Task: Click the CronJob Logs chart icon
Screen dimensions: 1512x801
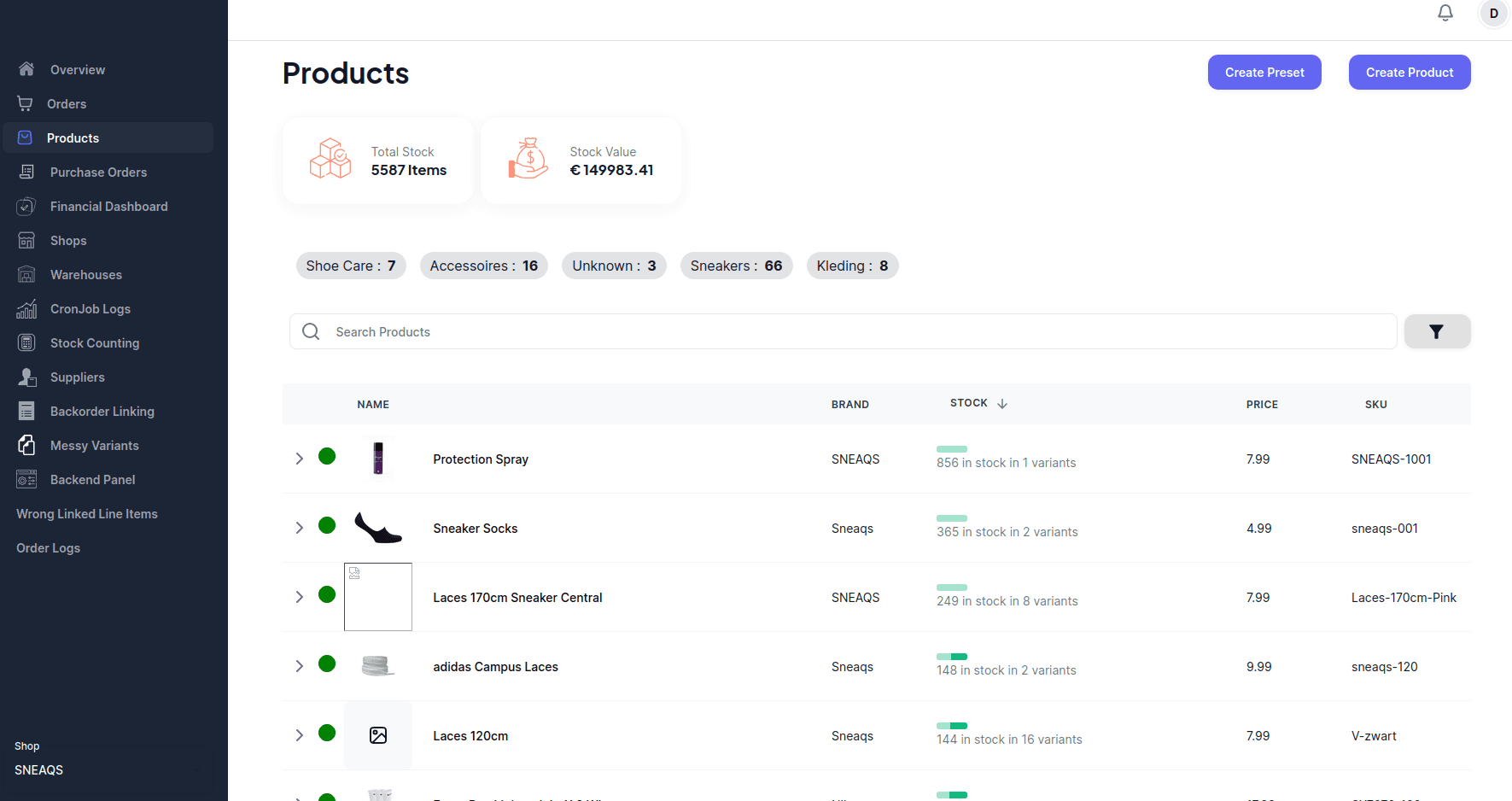Action: (x=26, y=308)
